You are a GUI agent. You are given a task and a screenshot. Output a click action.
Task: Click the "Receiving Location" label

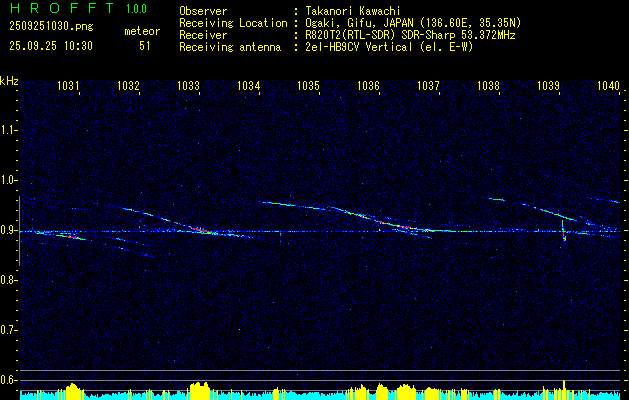(233, 23)
